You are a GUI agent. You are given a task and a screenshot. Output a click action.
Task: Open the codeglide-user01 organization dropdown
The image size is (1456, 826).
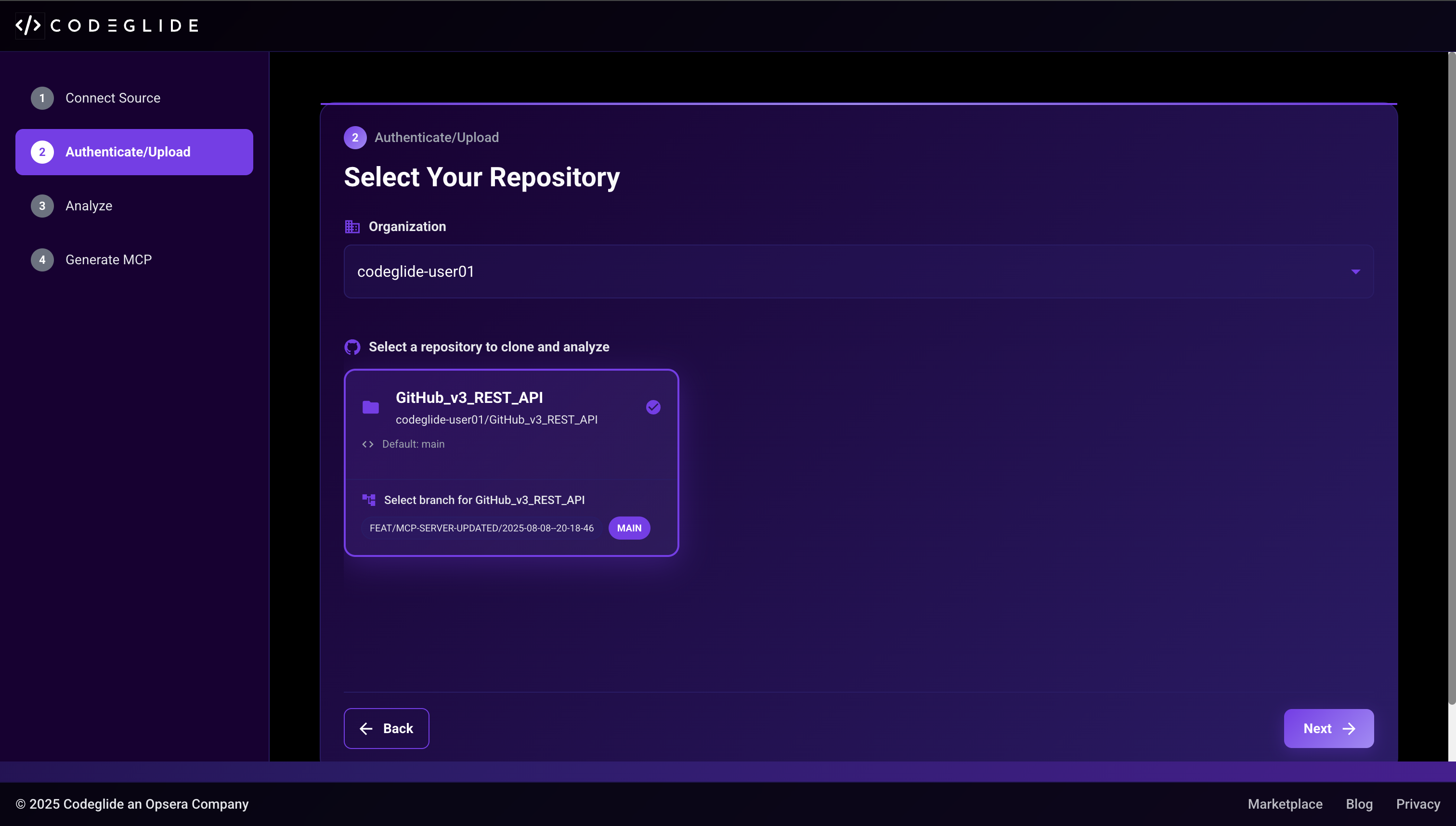(x=858, y=271)
